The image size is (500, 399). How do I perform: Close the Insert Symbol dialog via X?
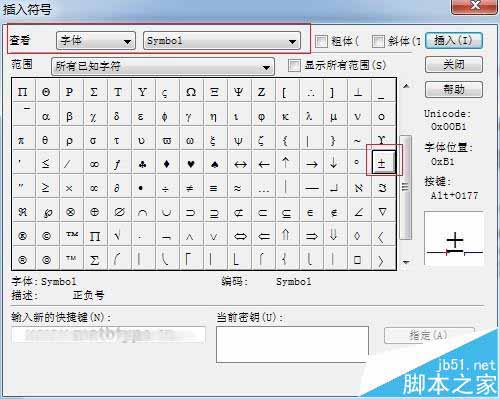[474, 6]
